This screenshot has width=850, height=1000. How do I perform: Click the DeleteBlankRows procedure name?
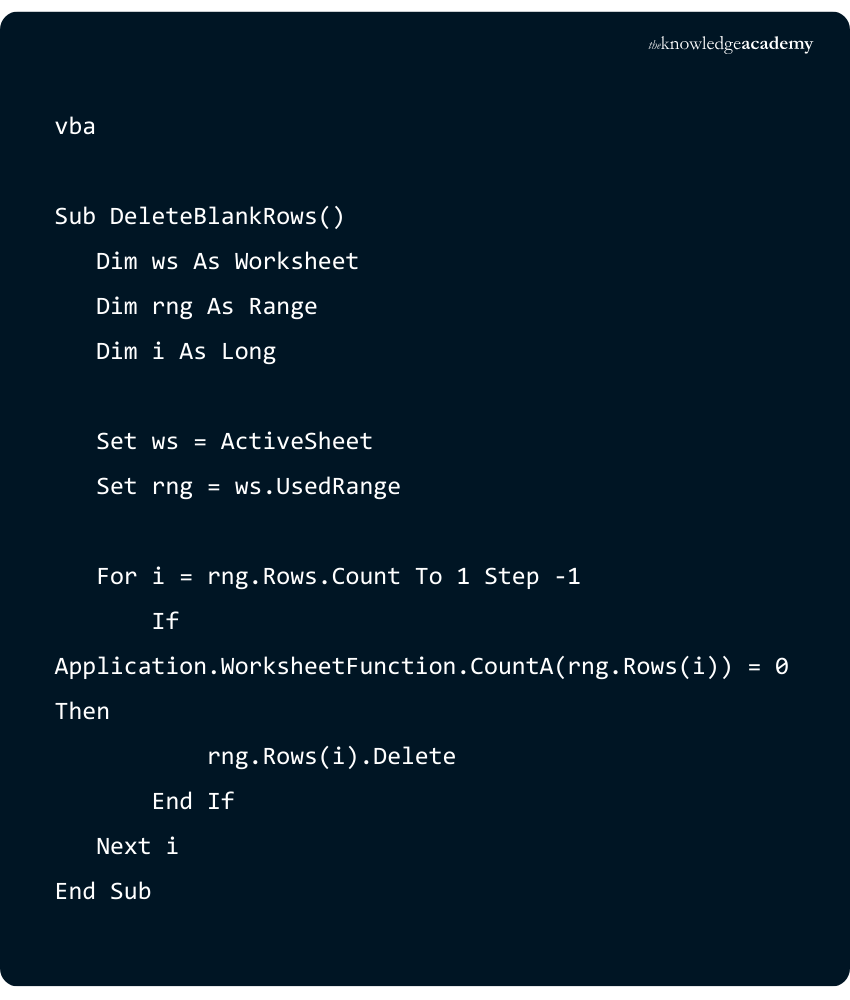(x=219, y=217)
